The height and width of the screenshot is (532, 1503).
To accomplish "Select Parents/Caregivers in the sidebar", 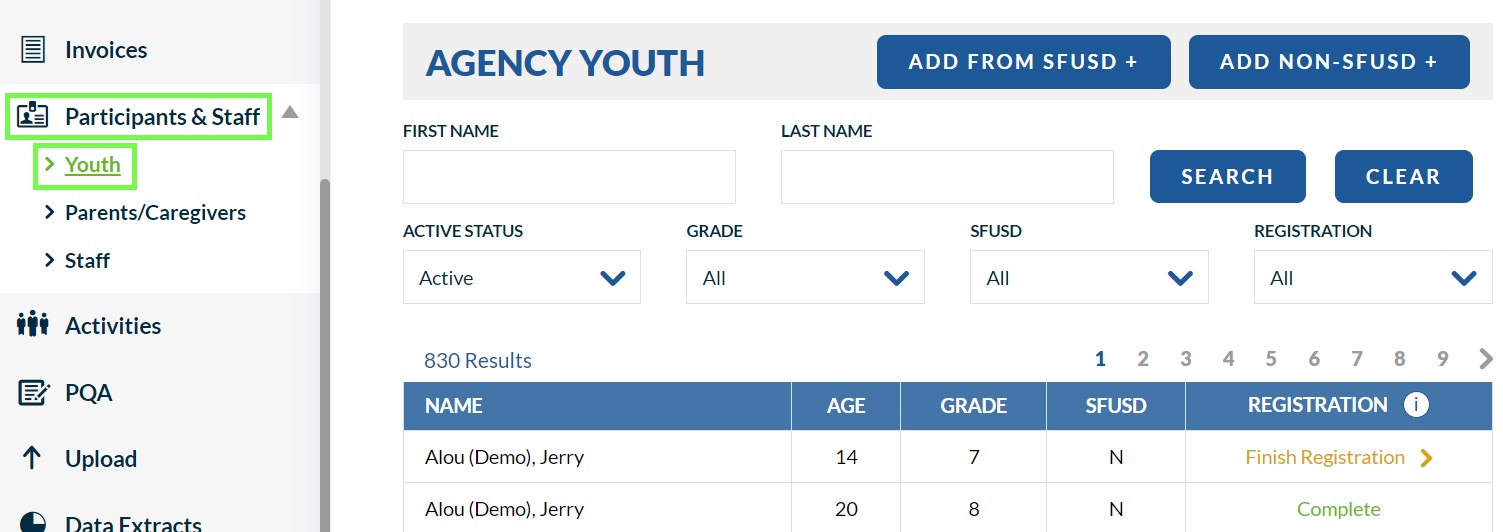I will click(x=155, y=212).
